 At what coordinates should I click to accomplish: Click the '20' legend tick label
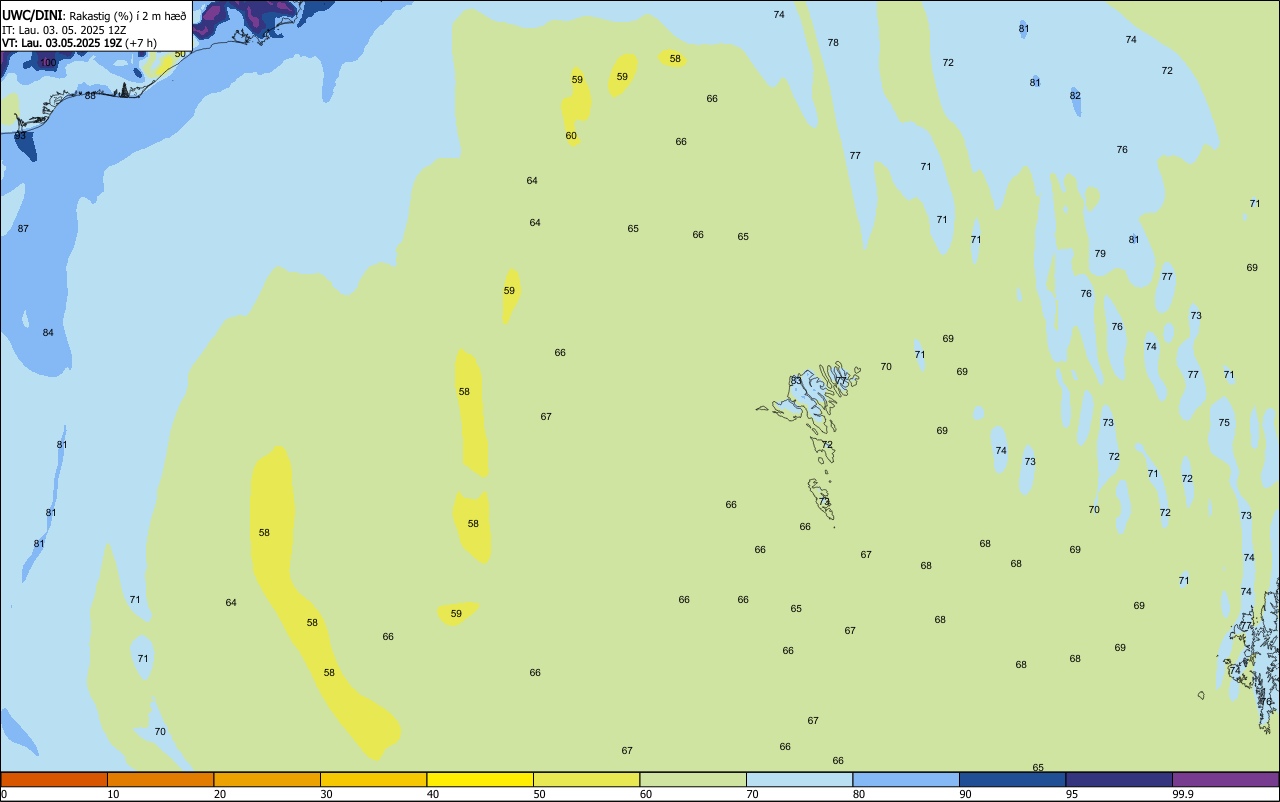(x=220, y=794)
